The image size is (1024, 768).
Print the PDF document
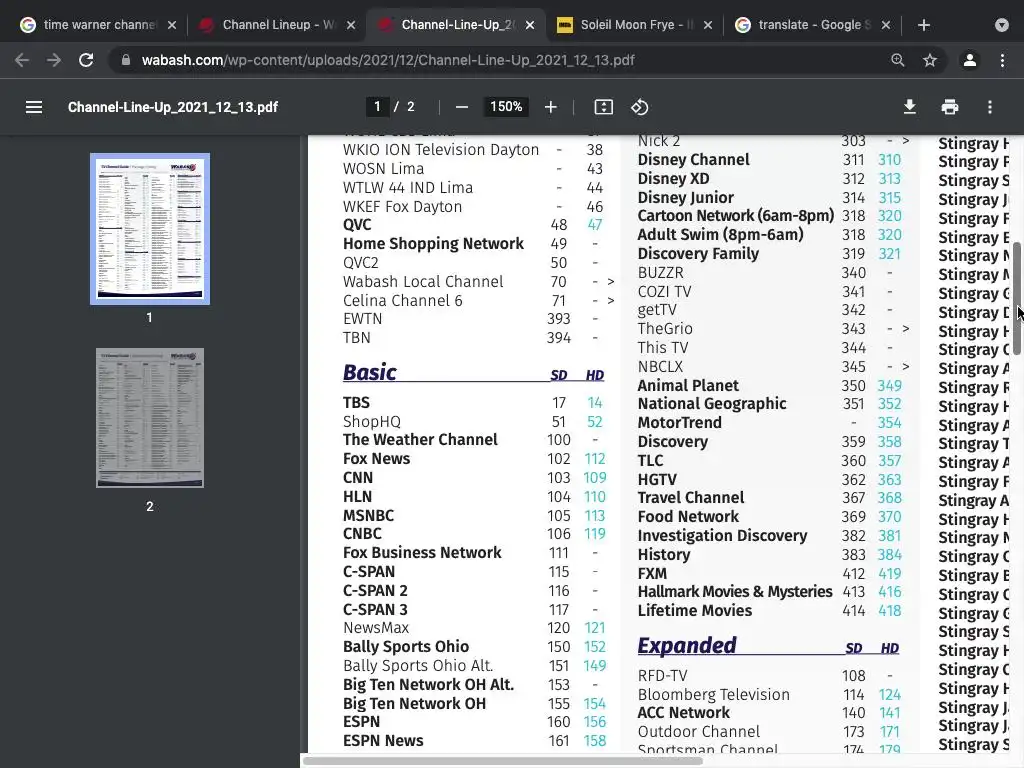[950, 107]
